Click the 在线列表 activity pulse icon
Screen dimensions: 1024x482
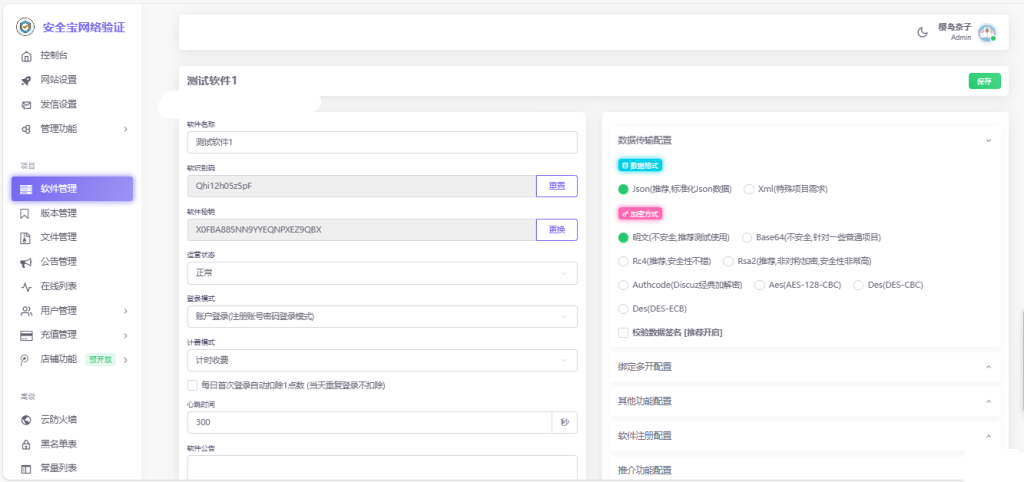pyautogui.click(x=26, y=286)
